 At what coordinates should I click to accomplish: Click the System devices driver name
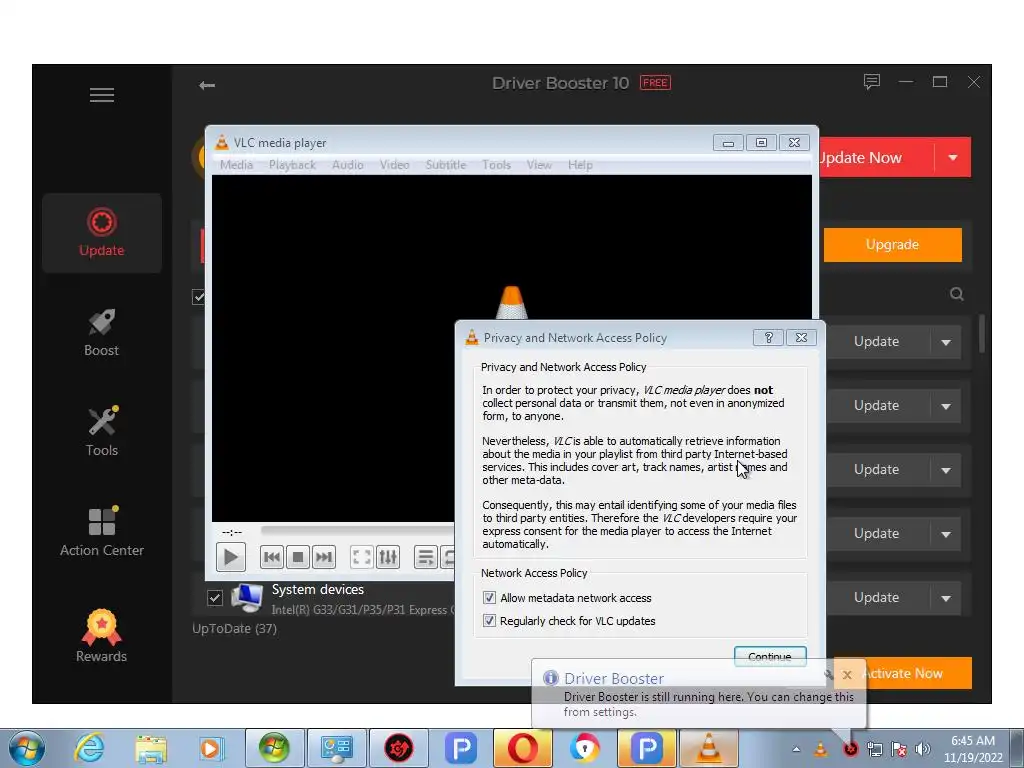(318, 590)
